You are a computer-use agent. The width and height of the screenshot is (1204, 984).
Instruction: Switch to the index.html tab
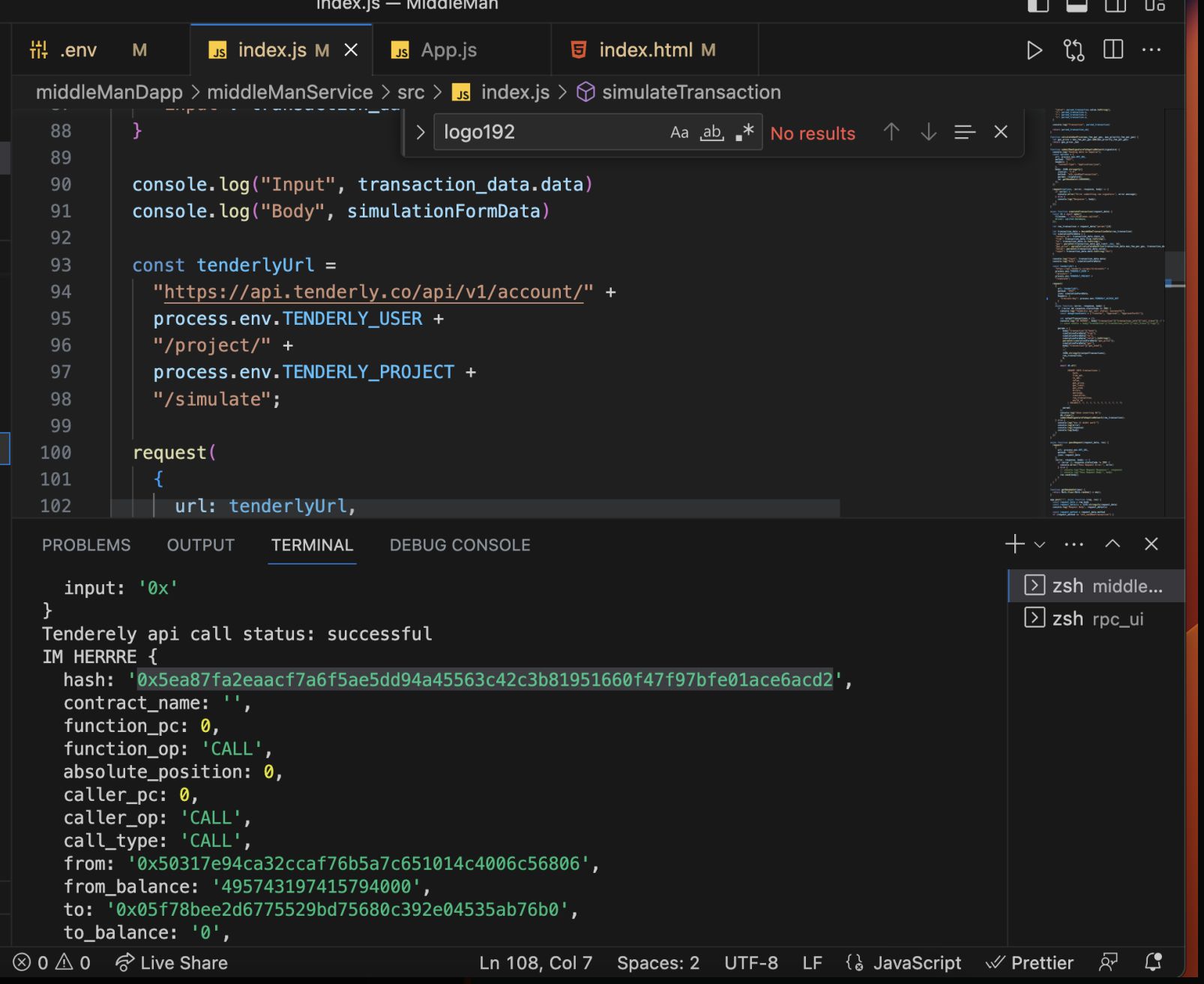coord(654,50)
